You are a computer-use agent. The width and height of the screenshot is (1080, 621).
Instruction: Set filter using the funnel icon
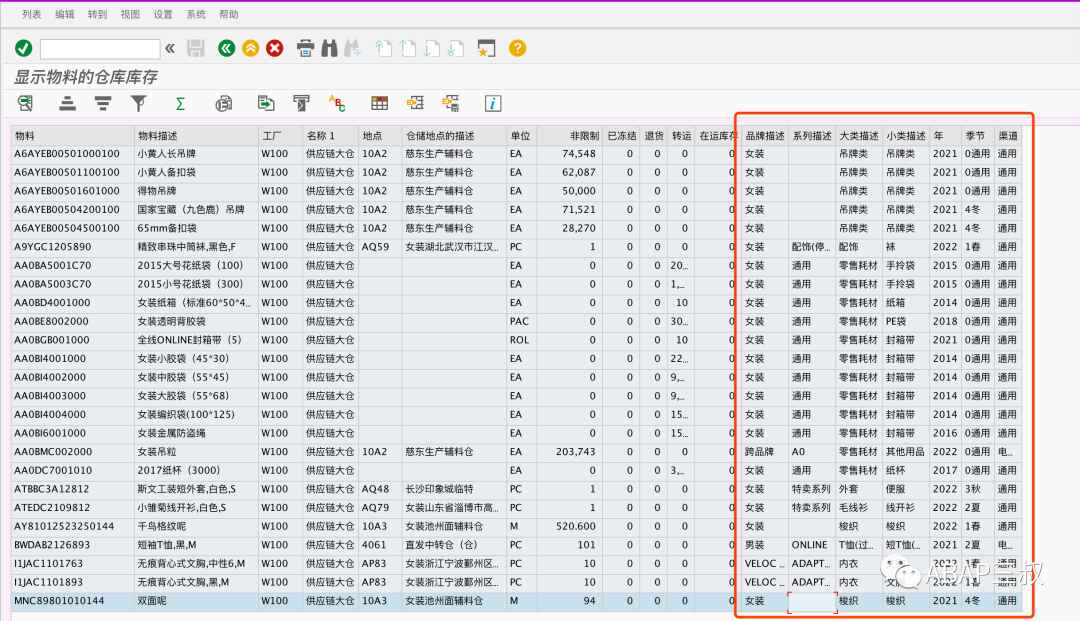point(138,103)
